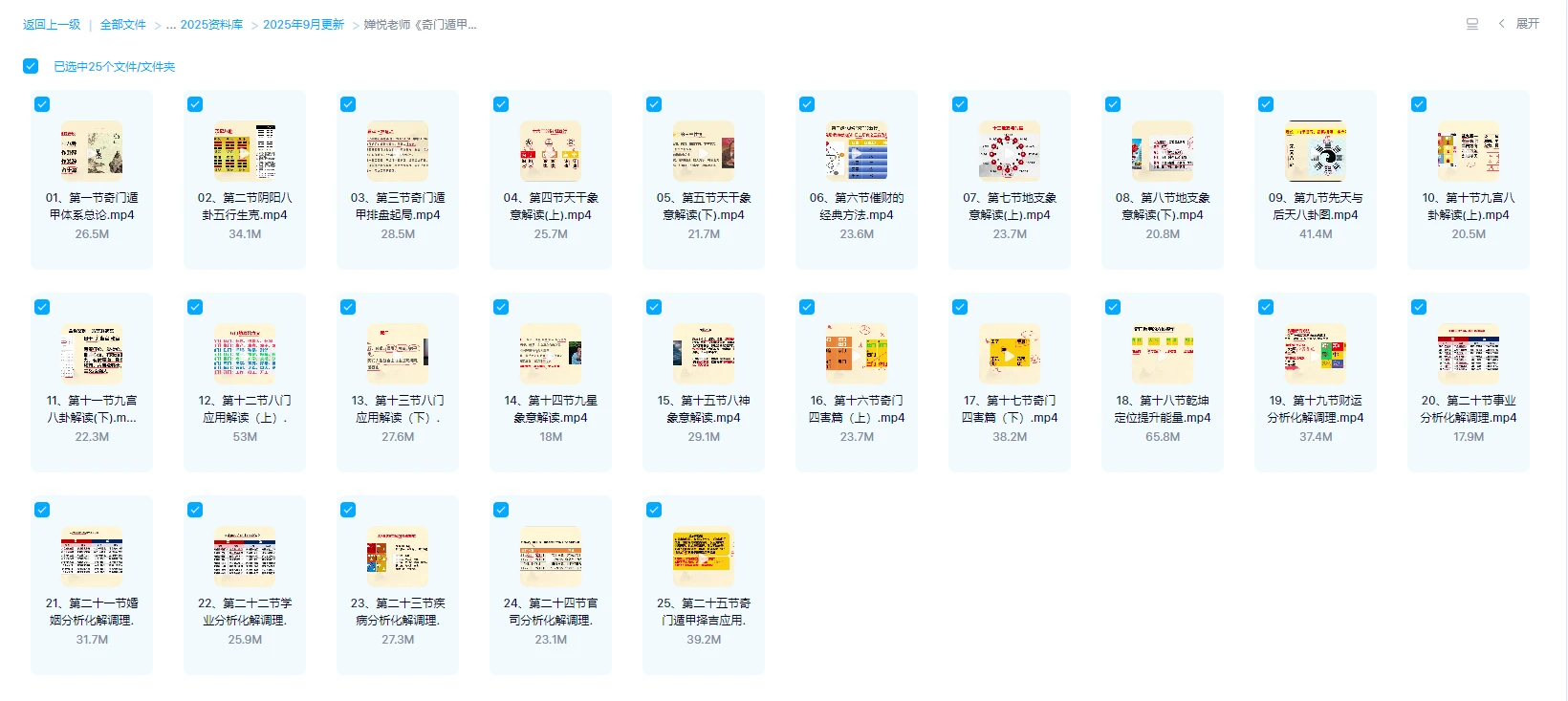Open 2025年9月更新 breadcrumb folder

point(303,25)
